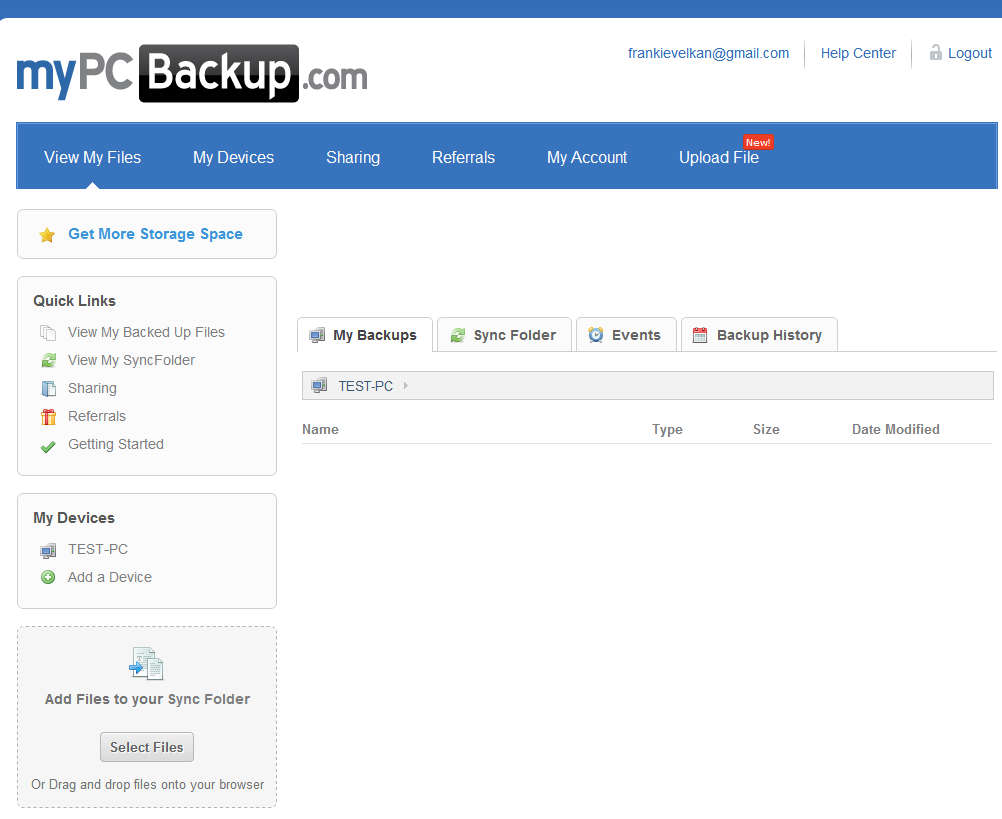Click the green plus icon for Add a Device
Screen dimensions: 1002x819
tap(48, 577)
